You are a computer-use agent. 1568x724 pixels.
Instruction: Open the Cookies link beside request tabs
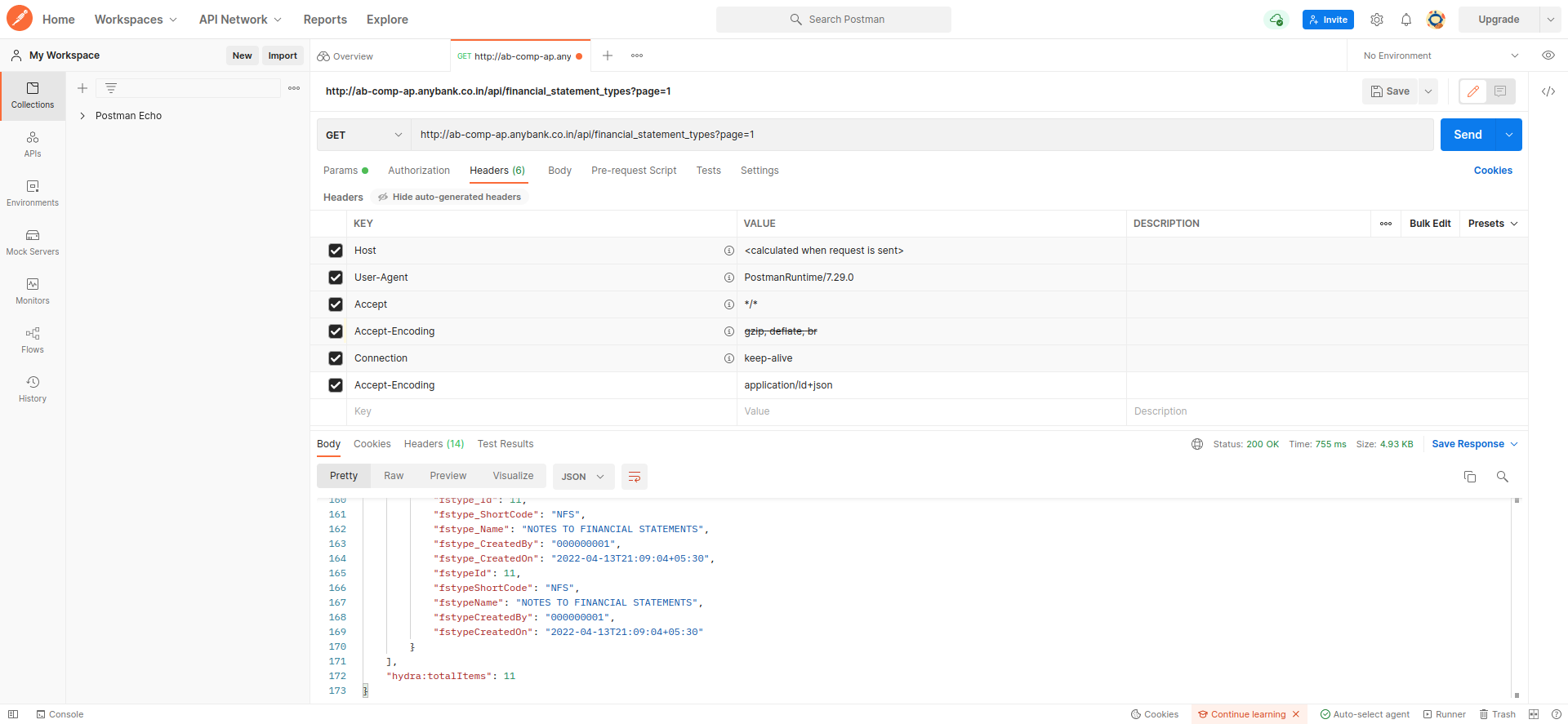click(1492, 171)
